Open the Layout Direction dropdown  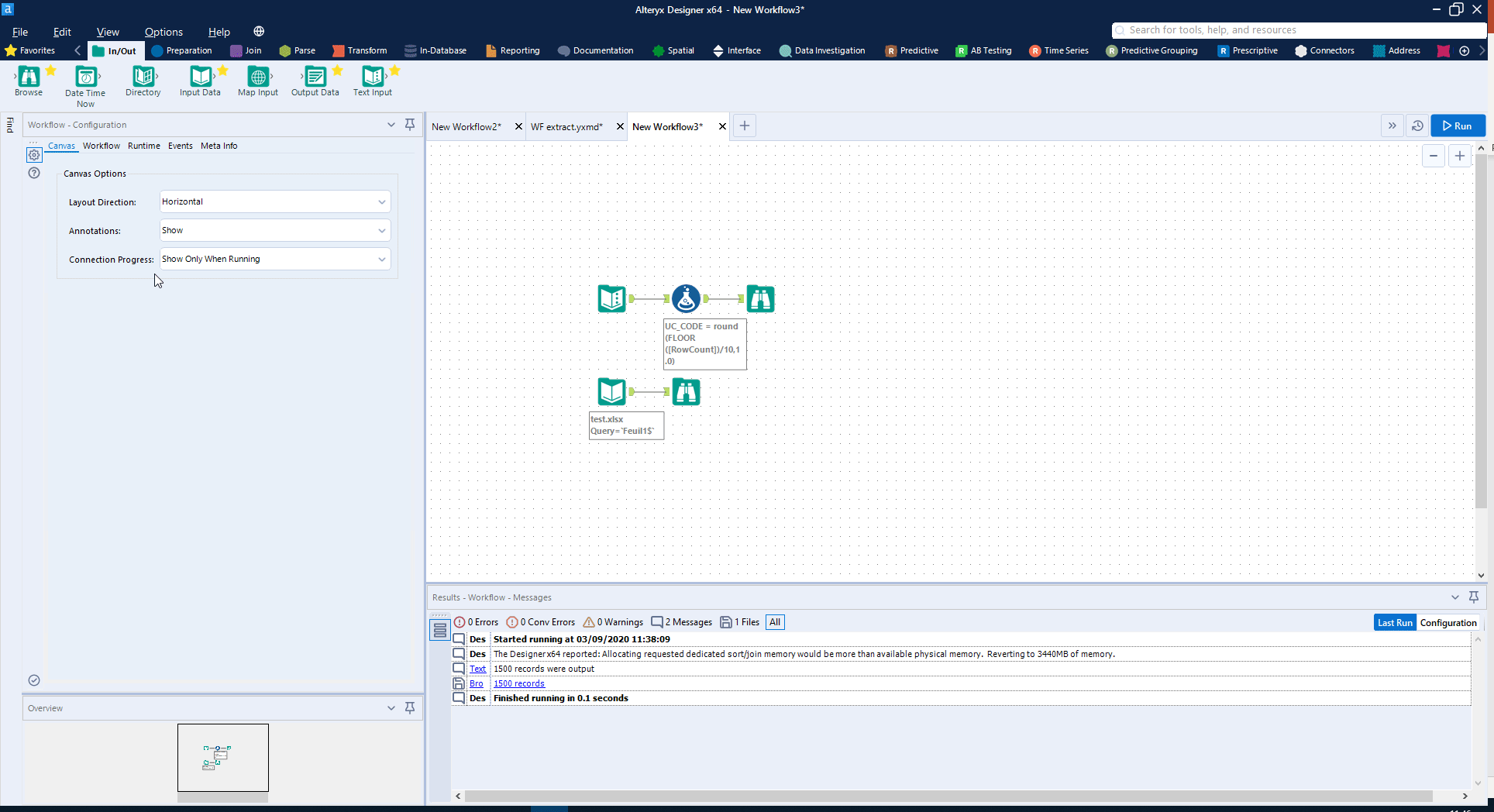coord(275,201)
